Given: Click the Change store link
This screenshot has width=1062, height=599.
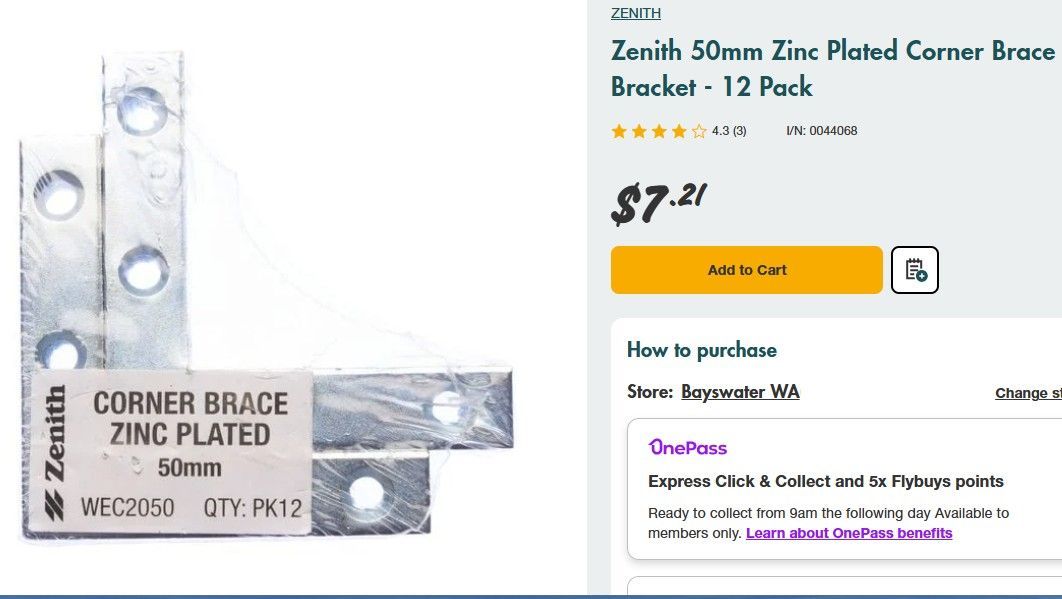Looking at the screenshot, I should (x=1027, y=393).
